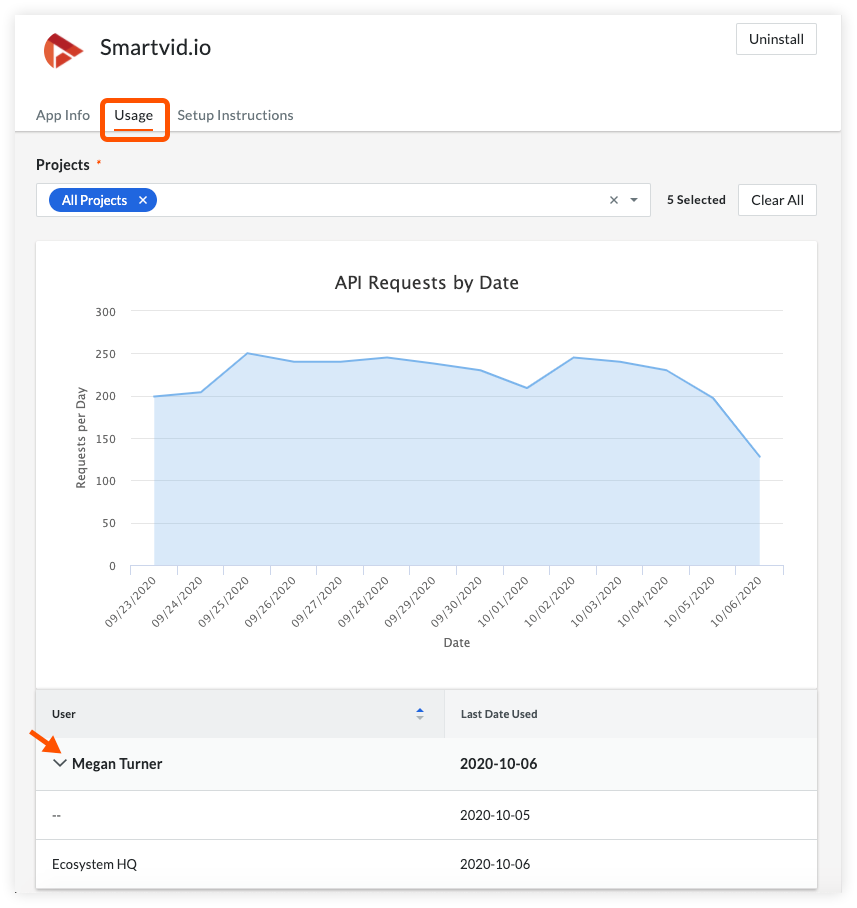Click the Clear All button
The image size is (857, 908).
(x=777, y=200)
